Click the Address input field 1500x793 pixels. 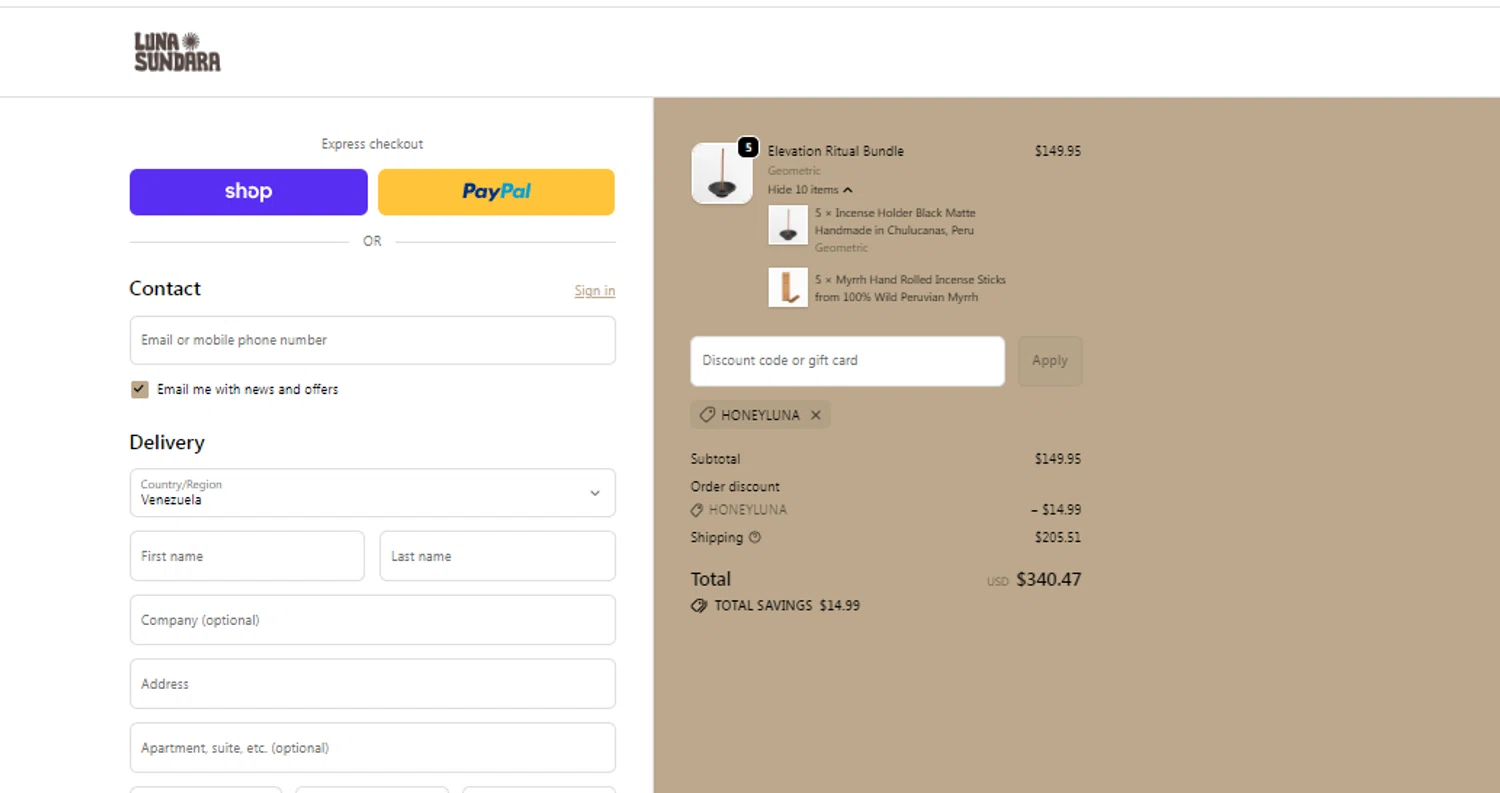pyautogui.click(x=372, y=684)
